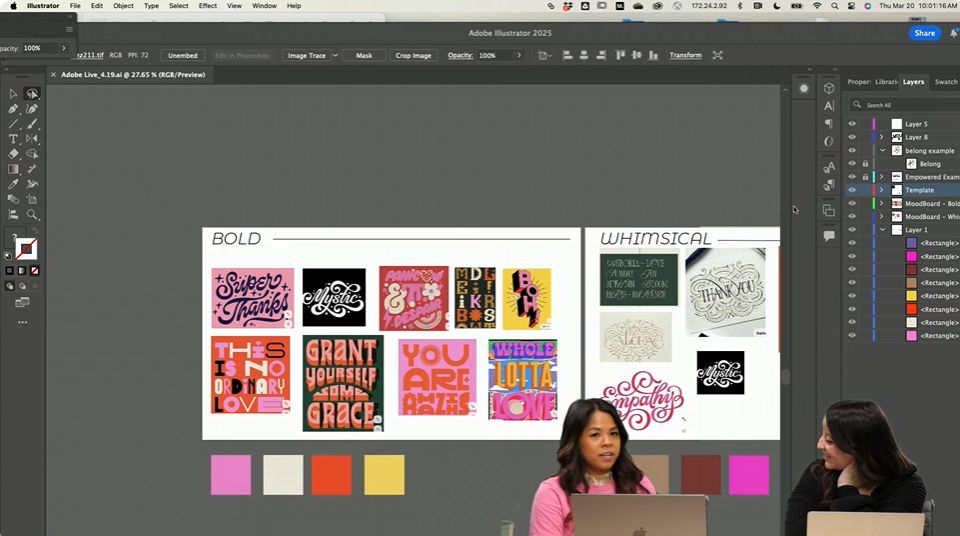This screenshot has height=536, width=960.
Task: Select the Type tool
Action: [x=13, y=139]
